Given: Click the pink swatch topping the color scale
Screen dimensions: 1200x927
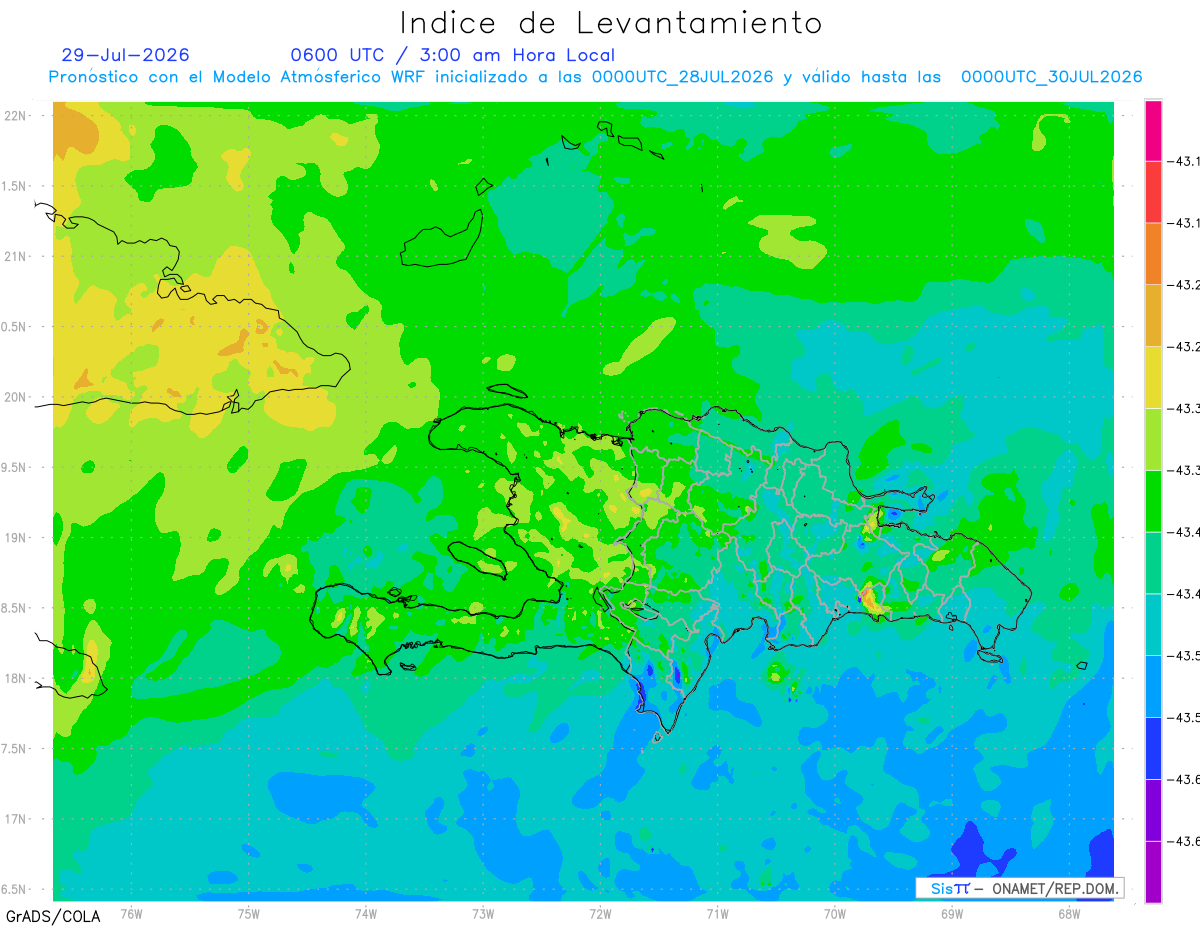Looking at the screenshot, I should pyautogui.click(x=1153, y=130).
